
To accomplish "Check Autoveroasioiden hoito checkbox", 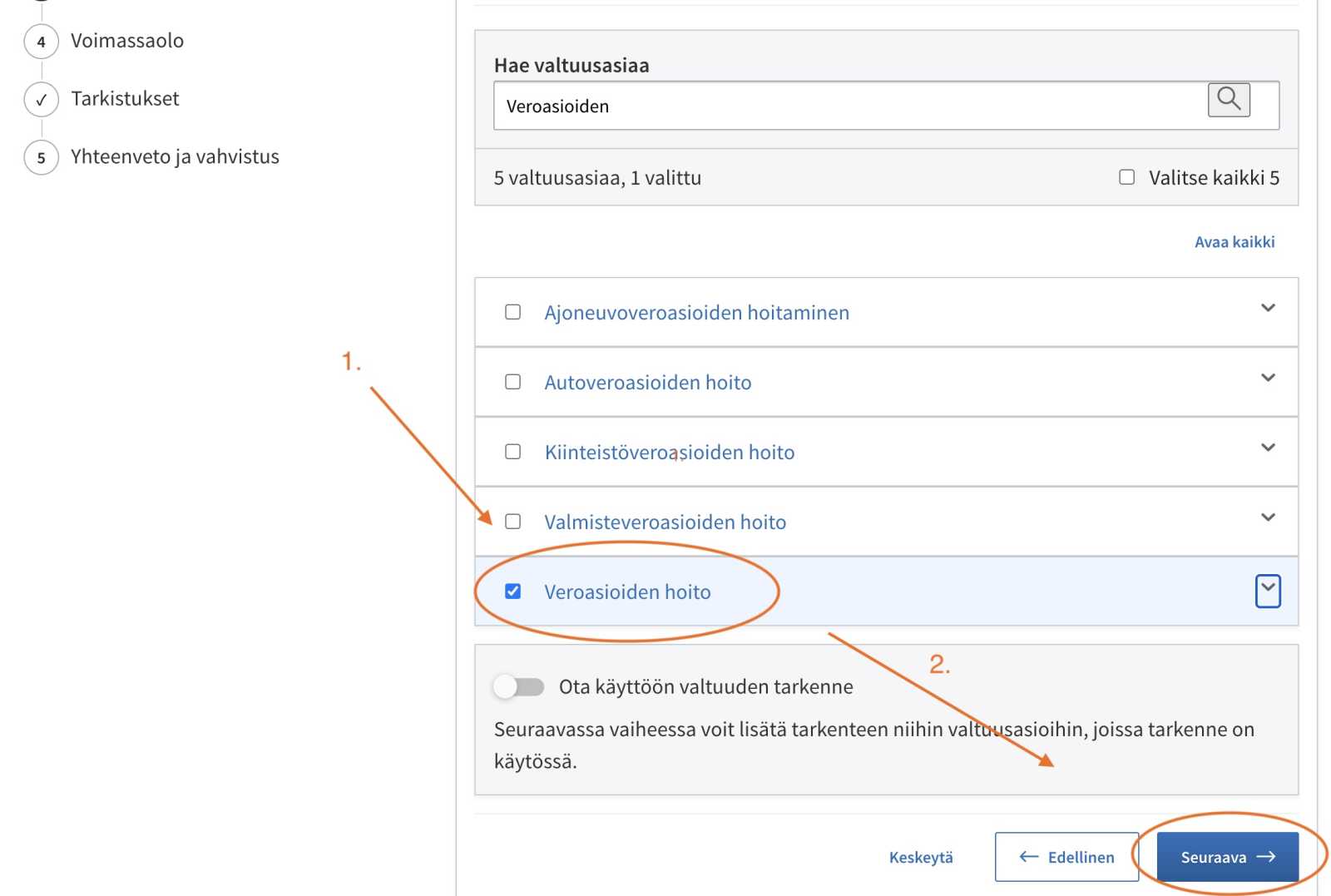I will point(513,382).
